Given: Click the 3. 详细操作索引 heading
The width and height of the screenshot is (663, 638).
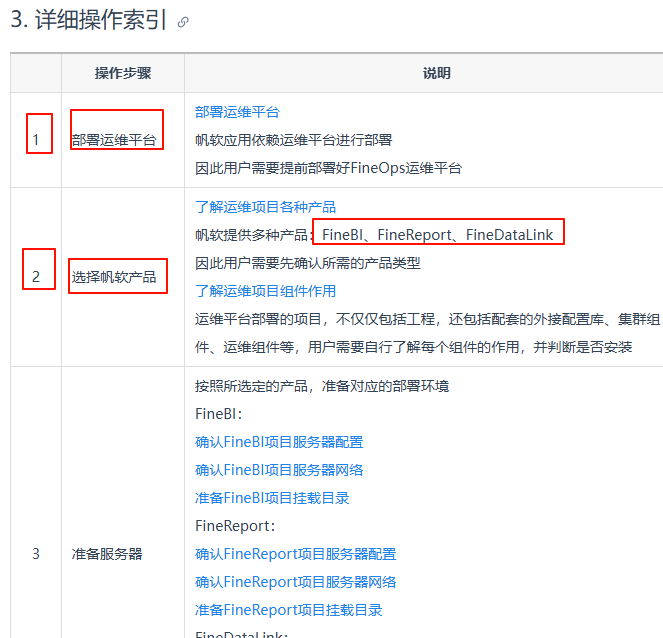Looking at the screenshot, I should tap(88, 20).
